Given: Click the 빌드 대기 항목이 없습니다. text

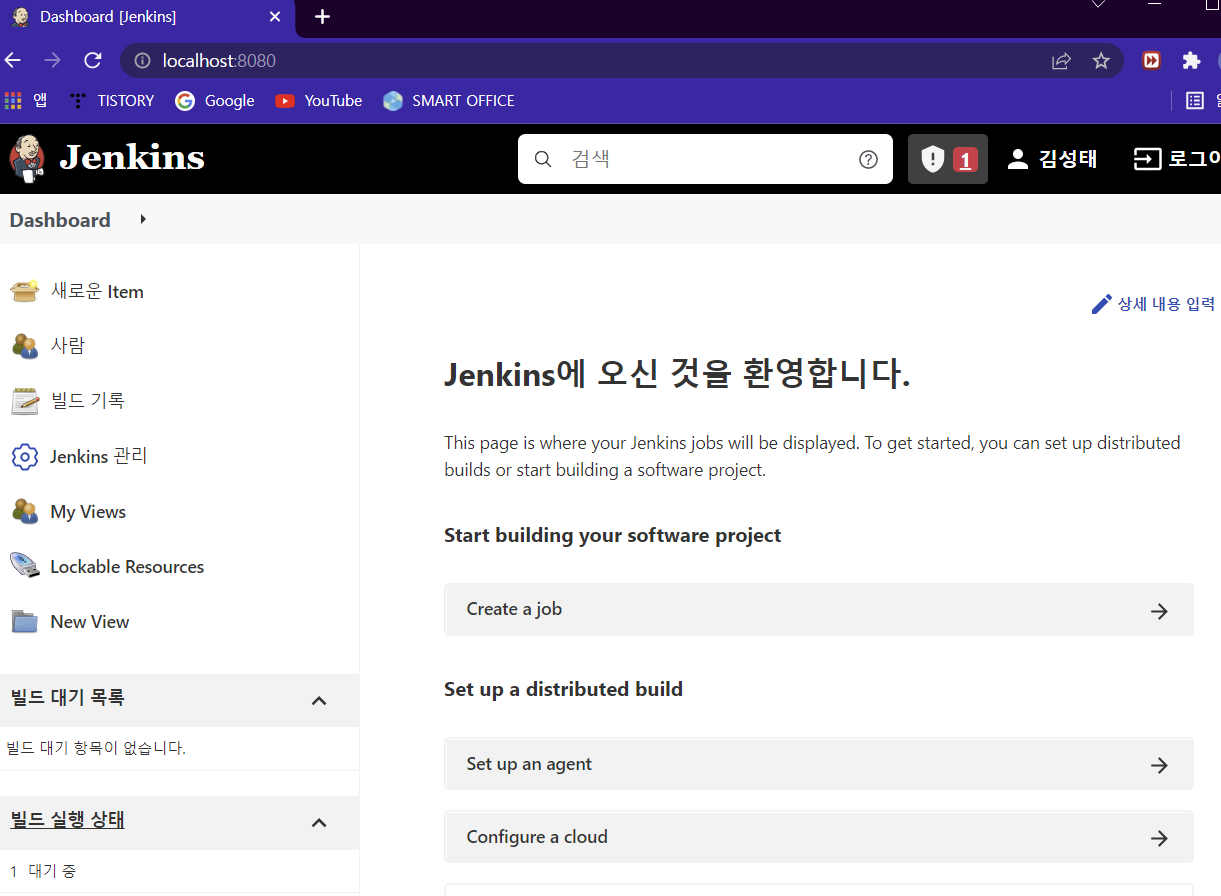Looking at the screenshot, I should 96,748.
